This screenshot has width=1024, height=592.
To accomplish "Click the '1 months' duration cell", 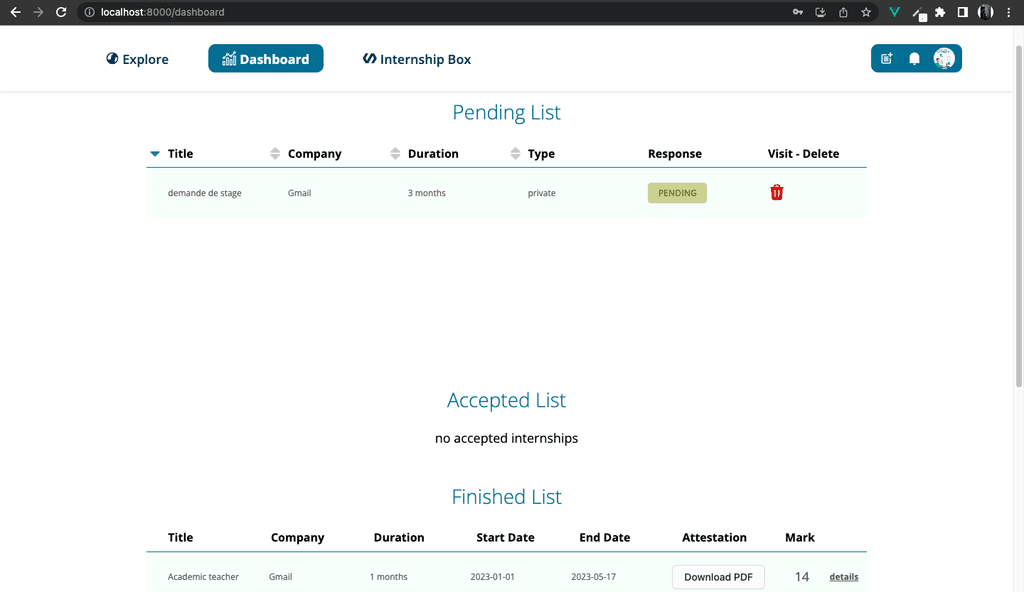I will tap(389, 577).
